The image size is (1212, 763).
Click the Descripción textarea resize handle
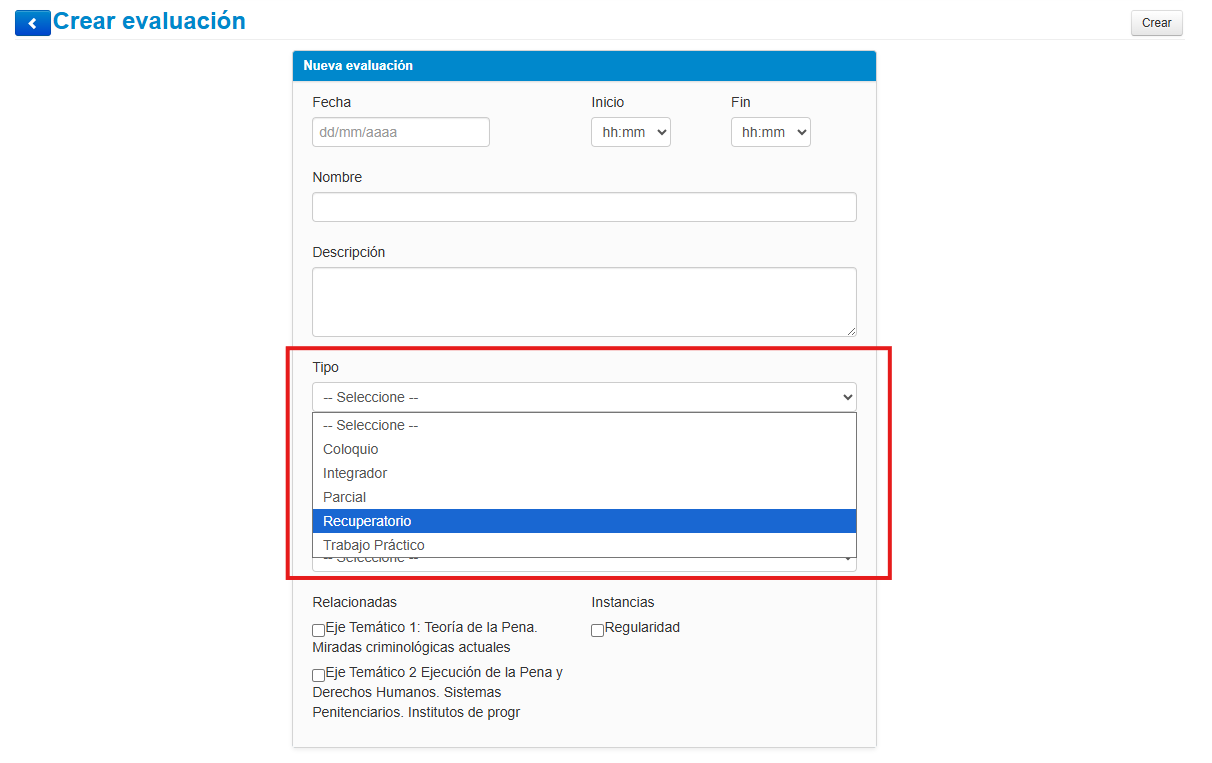[x=851, y=331]
